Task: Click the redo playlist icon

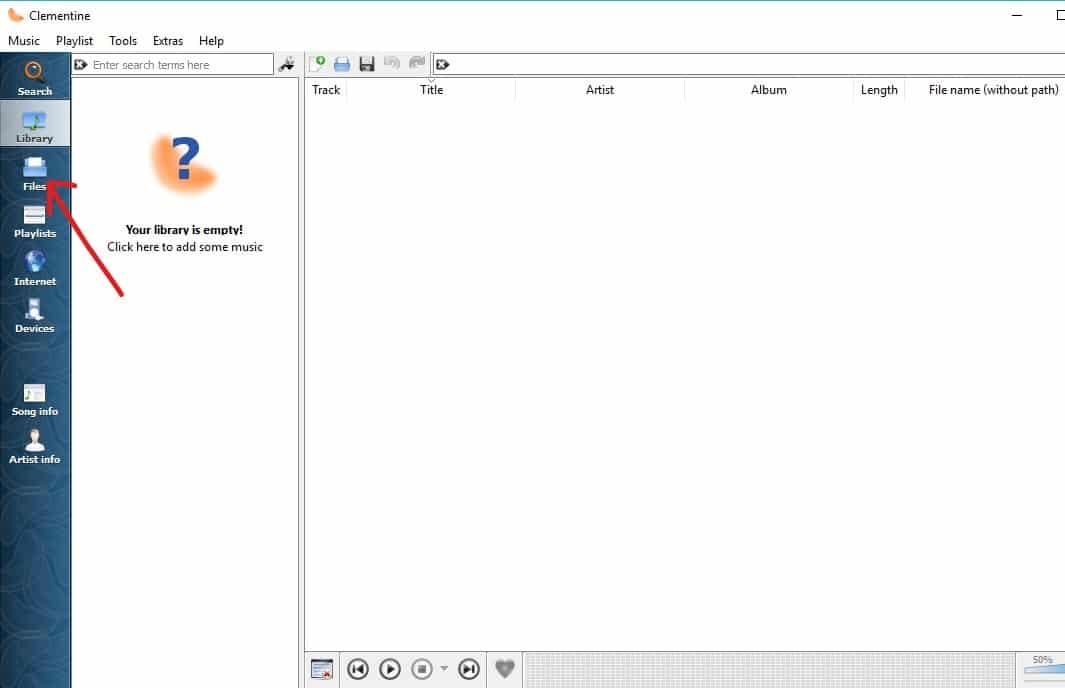Action: [x=417, y=64]
